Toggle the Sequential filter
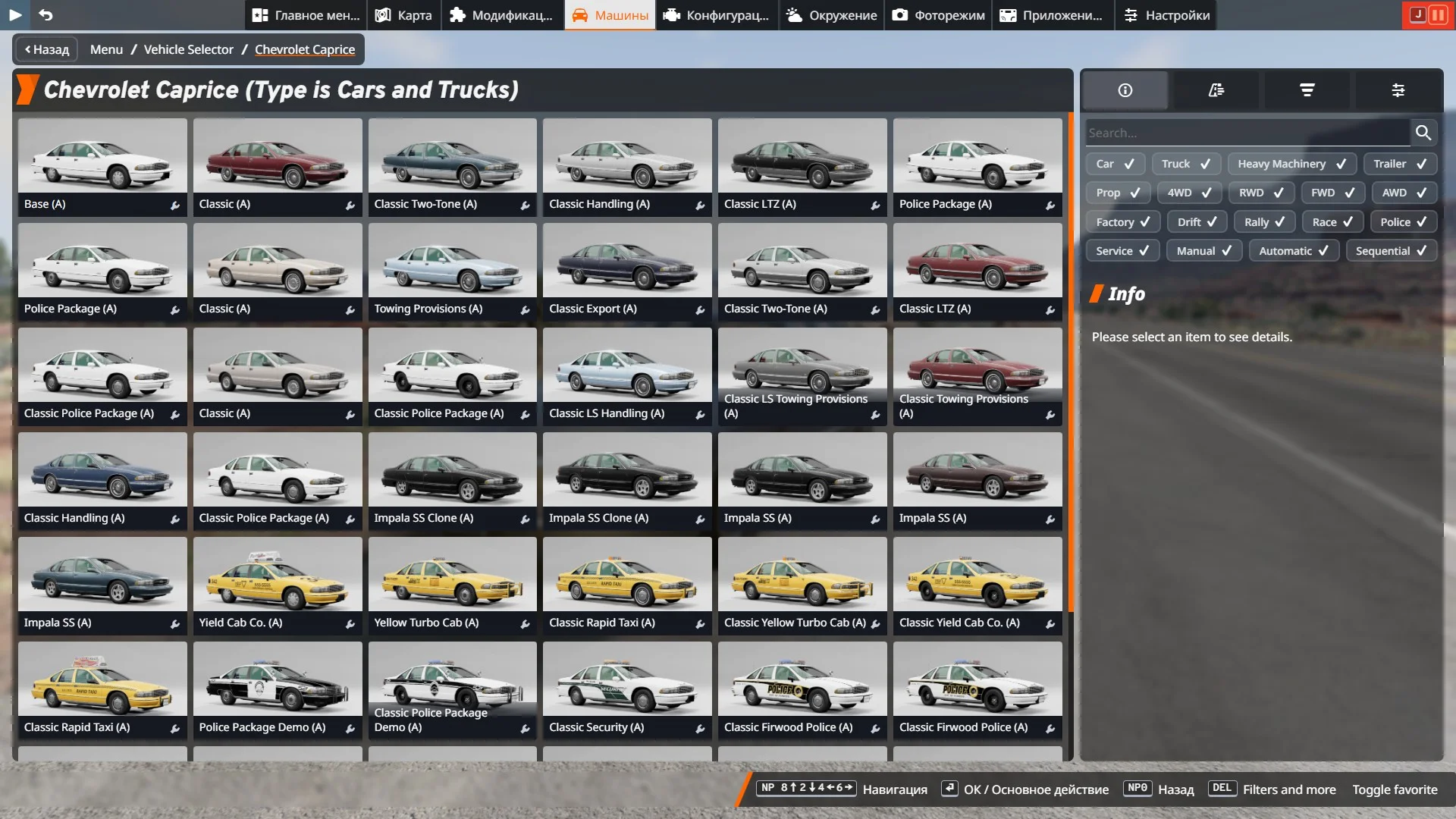This screenshot has width=1456, height=819. click(1392, 251)
